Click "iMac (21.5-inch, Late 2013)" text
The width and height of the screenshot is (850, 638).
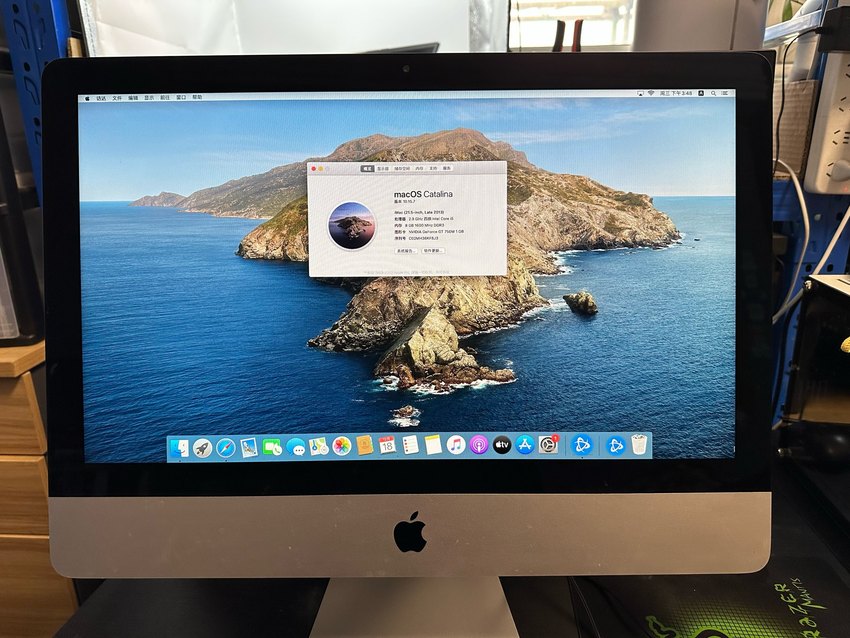point(418,212)
